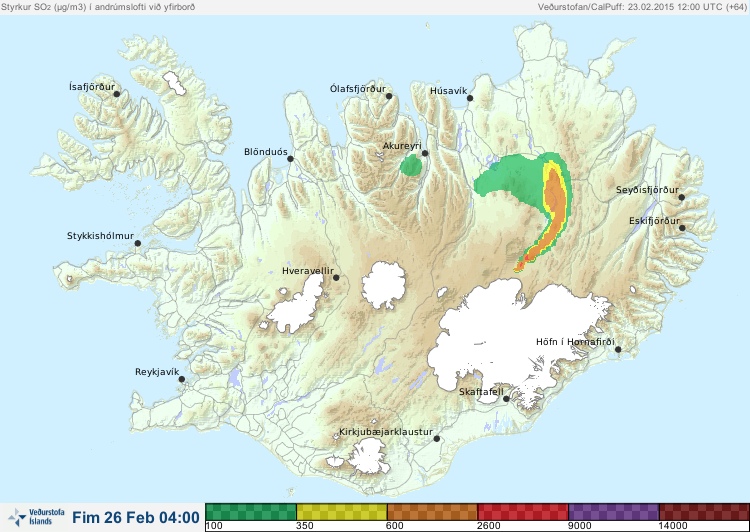
Task: Click the 'Ólafsfjörður' label
Action: pyautogui.click(x=358, y=89)
